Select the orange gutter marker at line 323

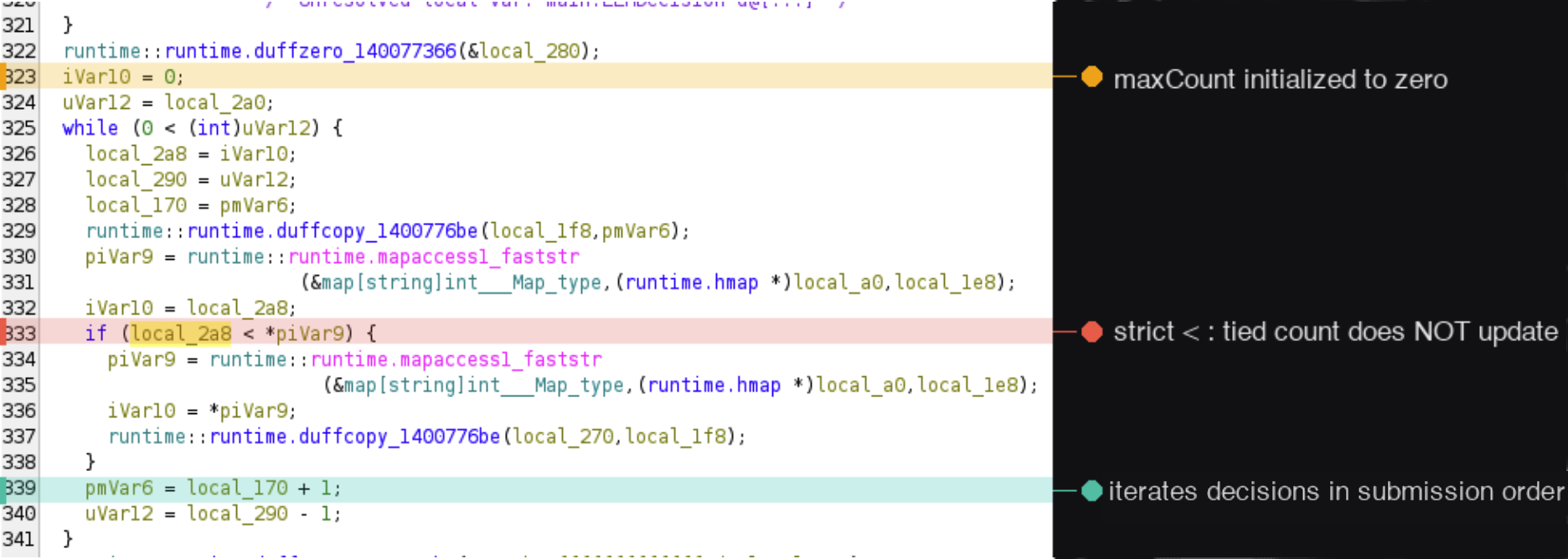tap(3, 76)
